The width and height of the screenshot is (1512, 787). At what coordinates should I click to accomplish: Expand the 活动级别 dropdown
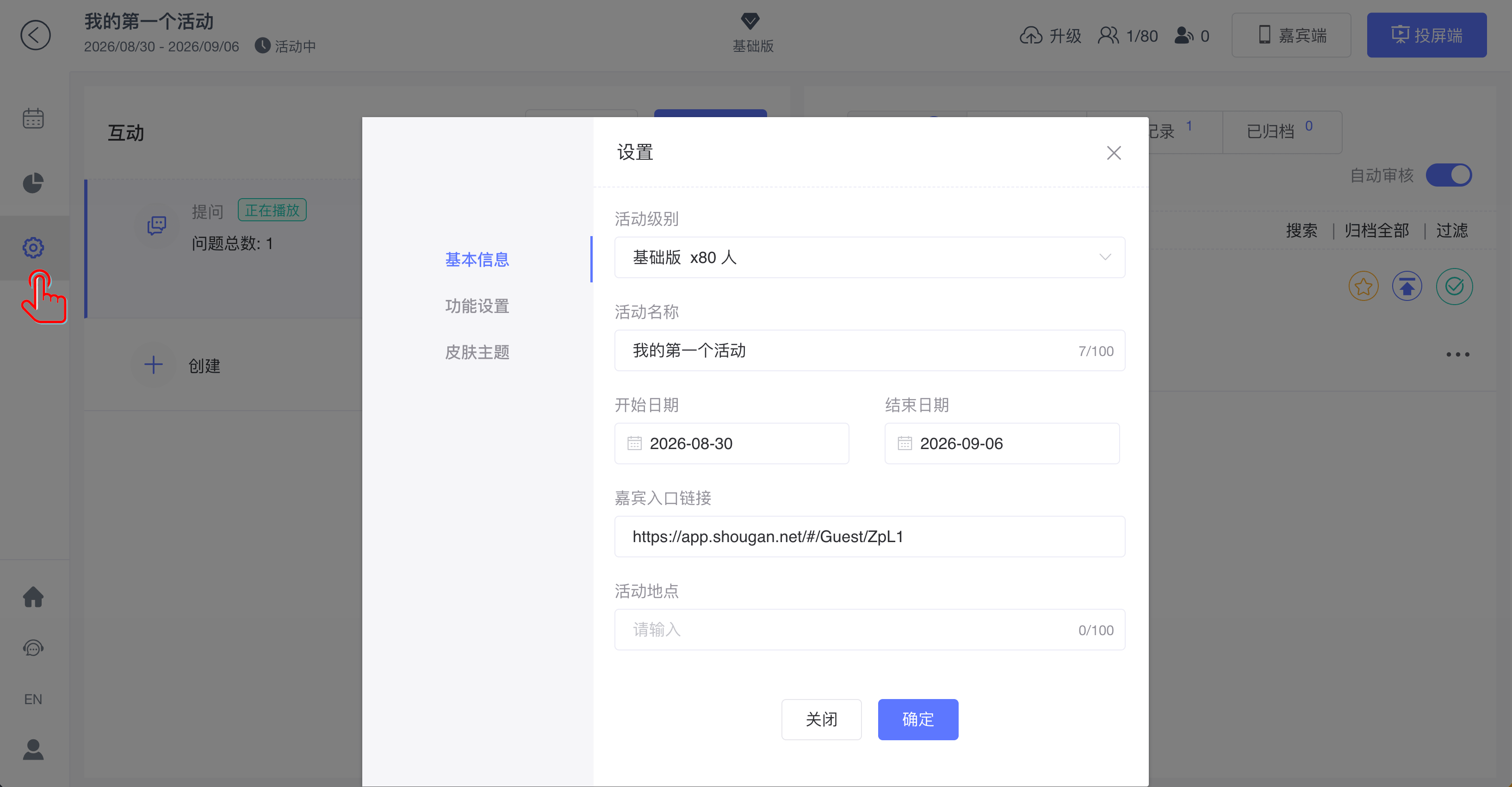[869, 257]
